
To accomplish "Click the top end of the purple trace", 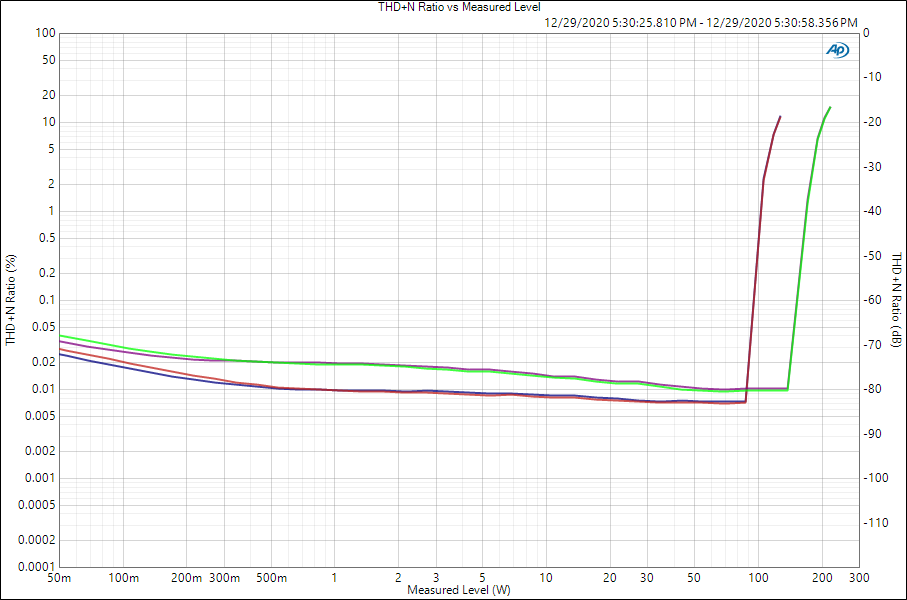I will 780,117.
